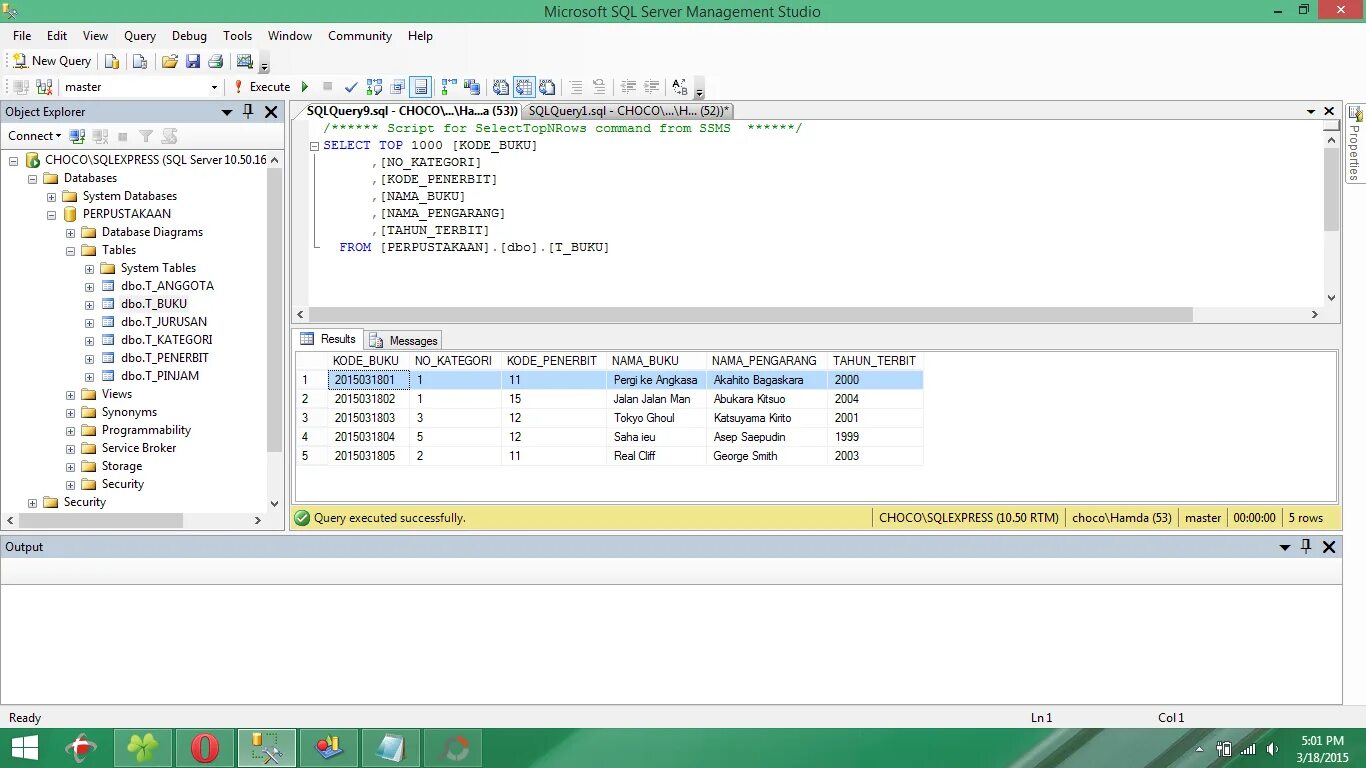Click the New Query toolbar button
The height and width of the screenshot is (768, 1366).
[51, 61]
